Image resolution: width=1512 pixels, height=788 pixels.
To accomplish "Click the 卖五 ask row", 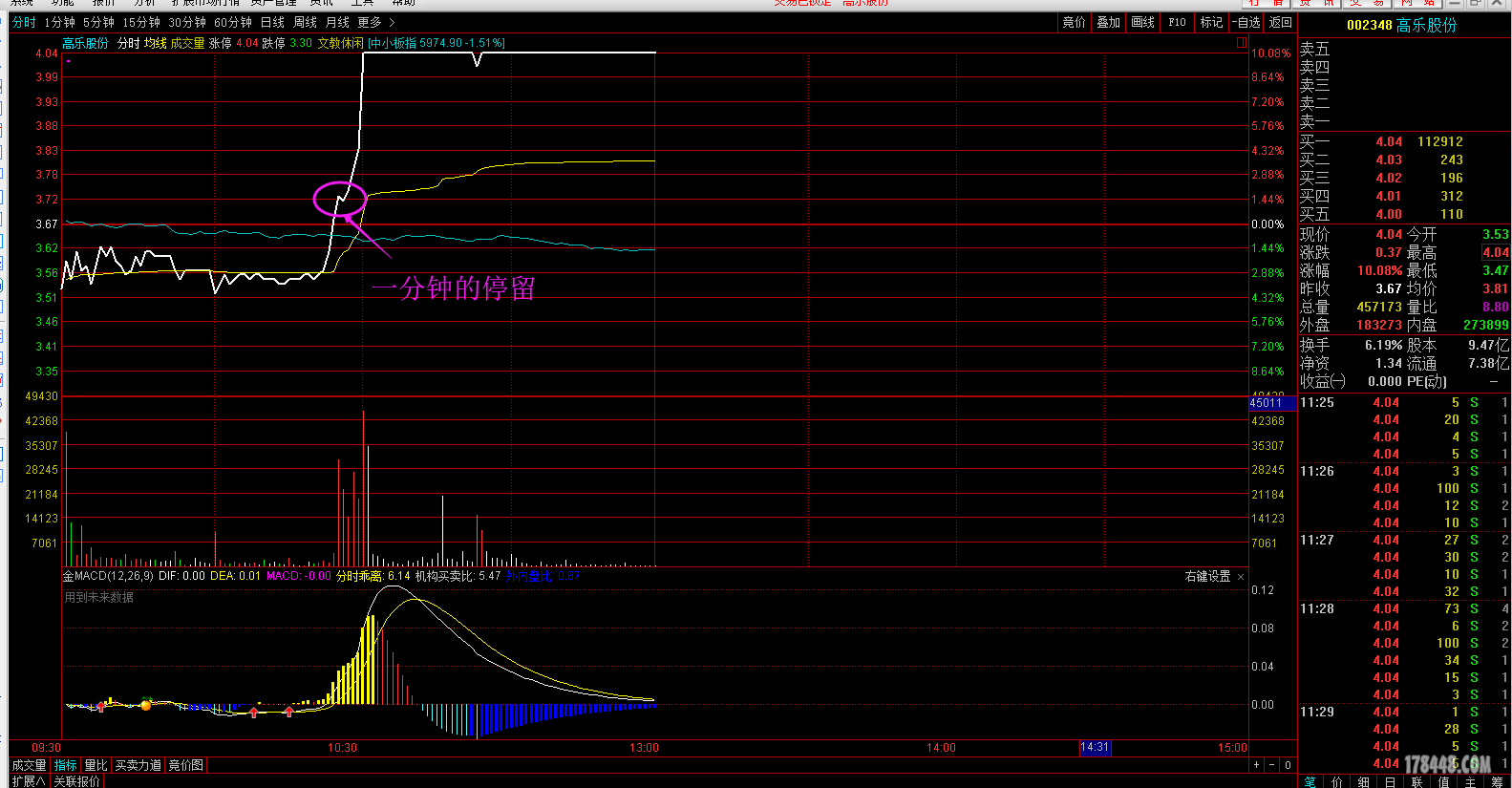I will pyautogui.click(x=1404, y=49).
